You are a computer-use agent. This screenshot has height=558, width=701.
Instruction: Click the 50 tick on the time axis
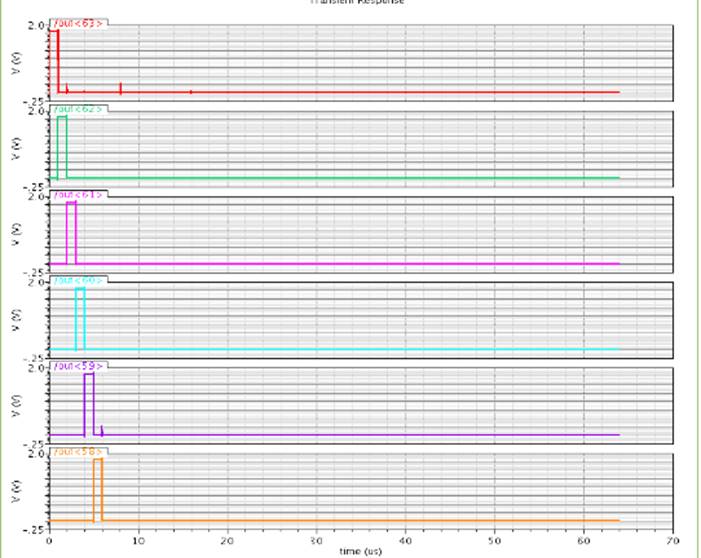[495, 540]
